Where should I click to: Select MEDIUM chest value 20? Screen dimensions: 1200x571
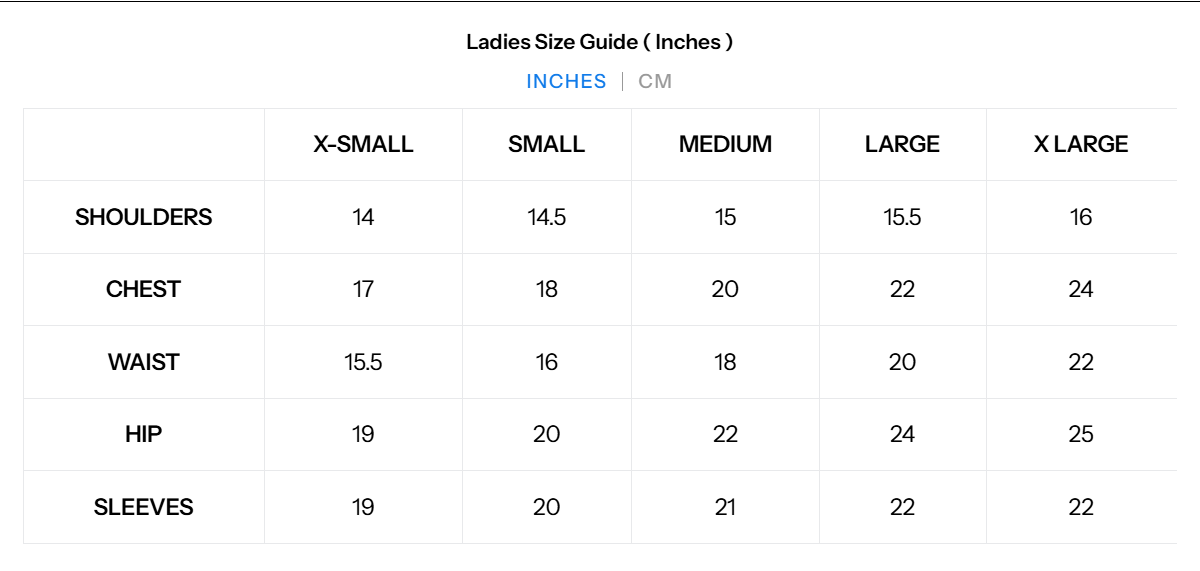click(725, 289)
